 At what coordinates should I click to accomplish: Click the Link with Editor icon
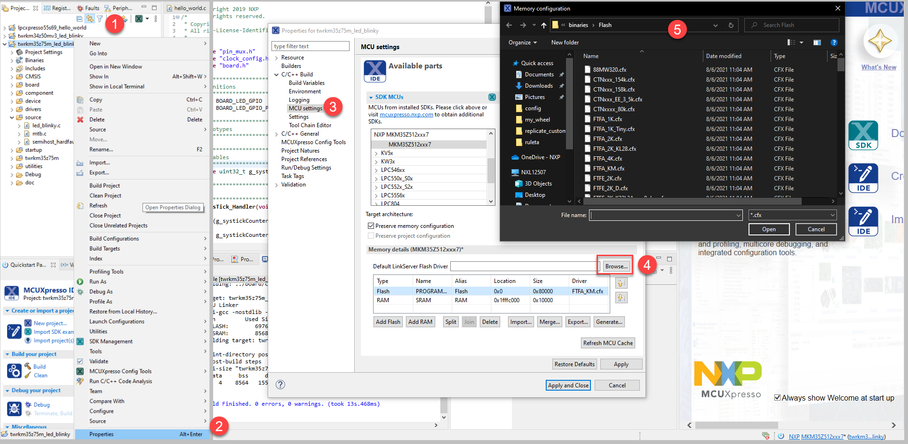pyautogui.click(x=90, y=19)
